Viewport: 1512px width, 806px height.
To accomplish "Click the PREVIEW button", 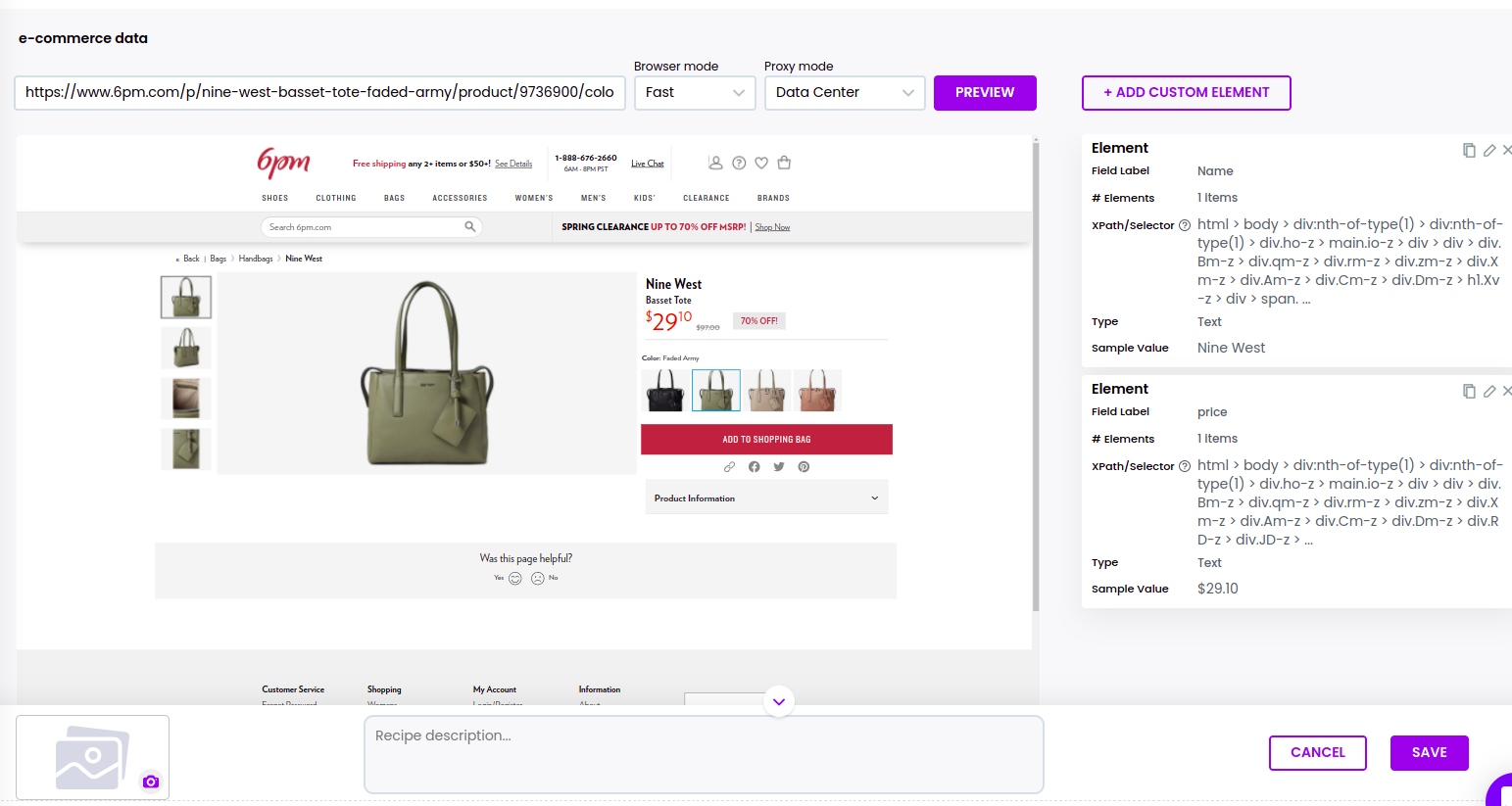I will (985, 92).
